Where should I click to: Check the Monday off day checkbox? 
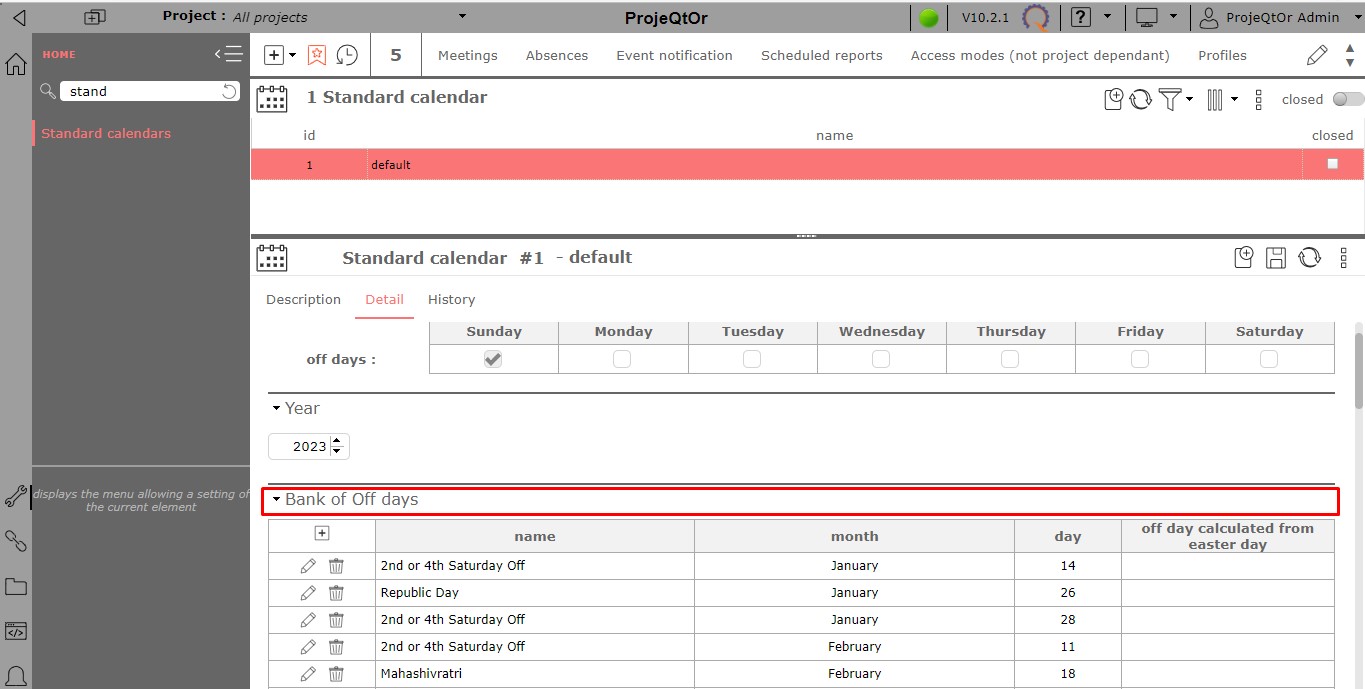point(622,359)
